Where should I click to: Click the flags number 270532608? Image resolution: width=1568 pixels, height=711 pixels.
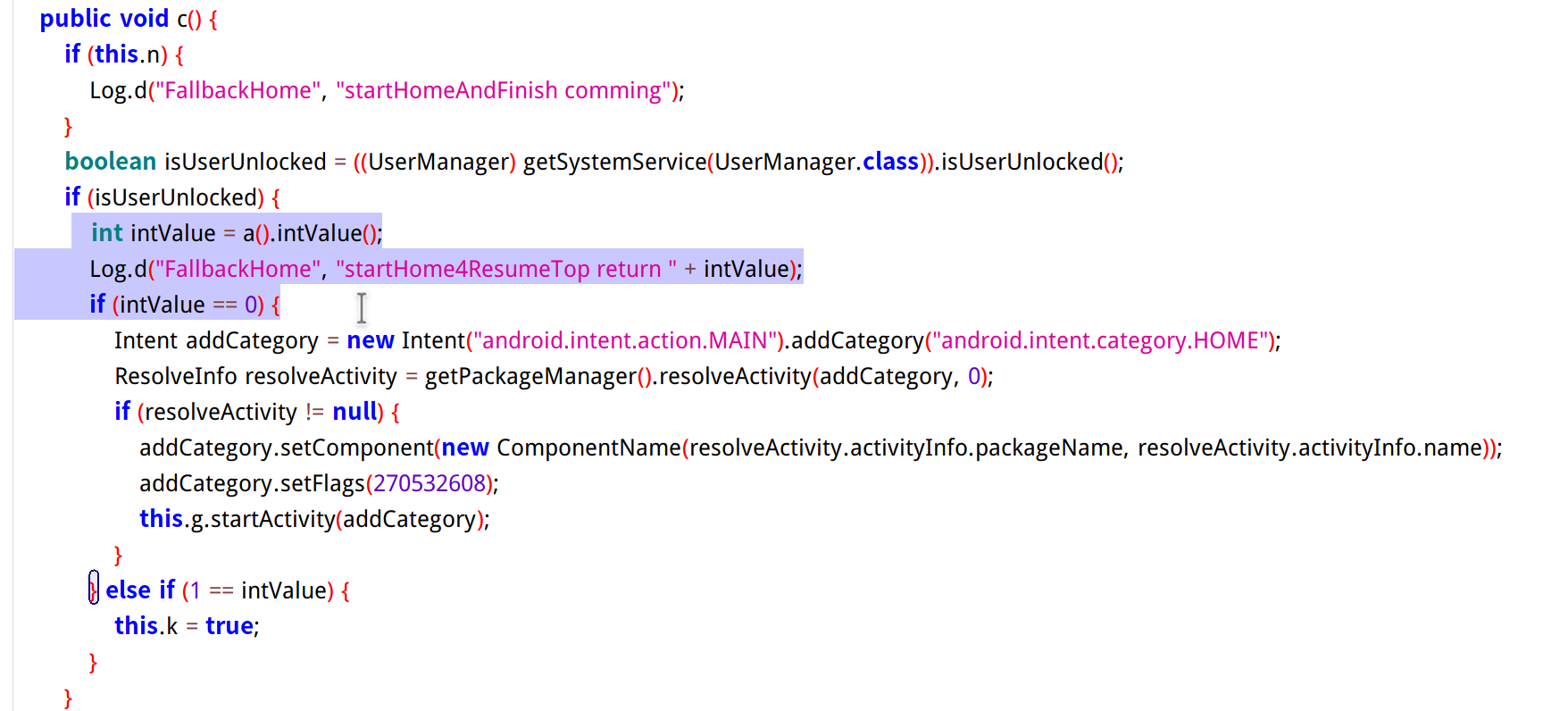coord(429,483)
